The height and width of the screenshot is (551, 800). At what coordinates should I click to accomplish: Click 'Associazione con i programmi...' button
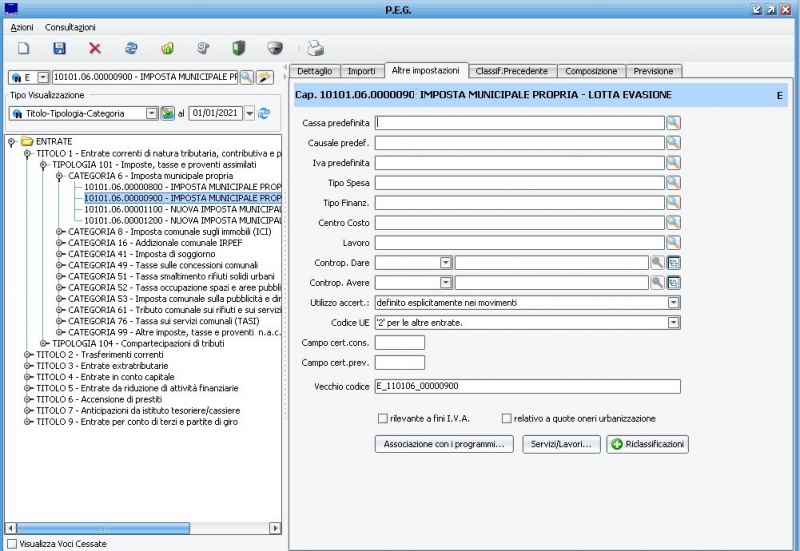point(444,444)
